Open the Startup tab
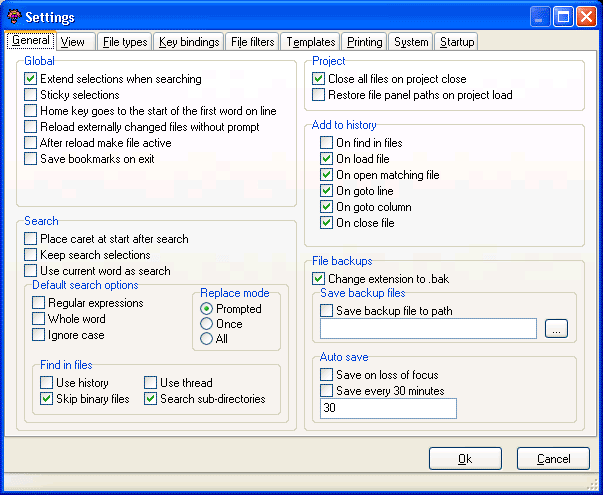 pyautogui.click(x=456, y=42)
